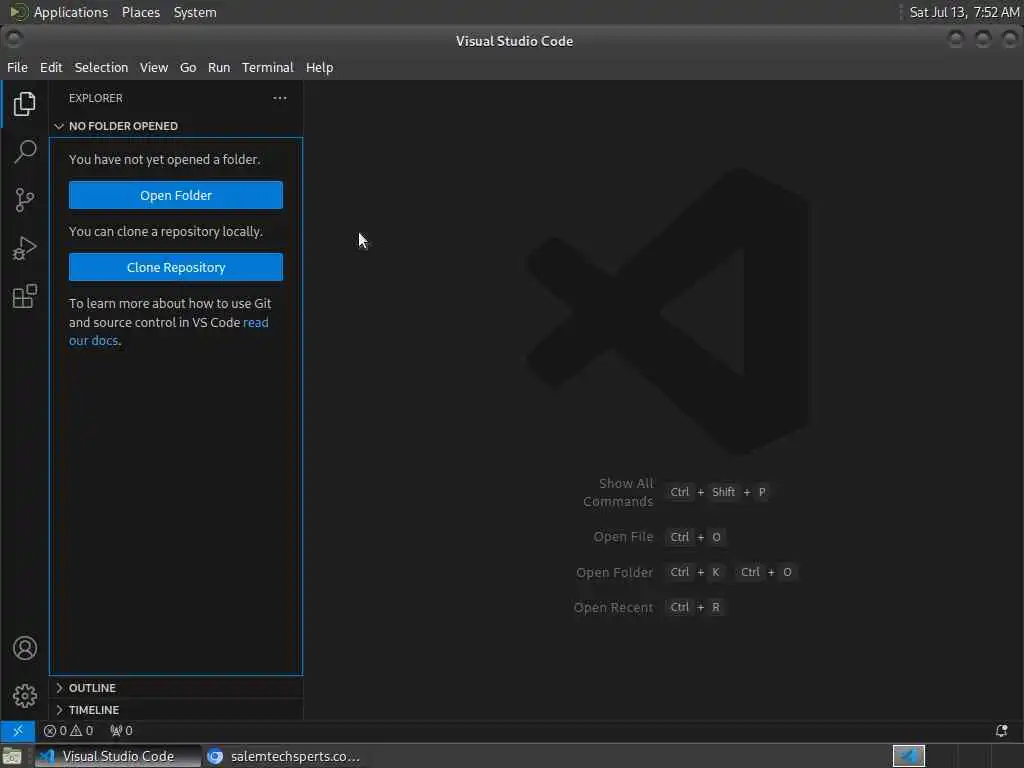The width and height of the screenshot is (1024, 768).
Task: Show errors and warnings count in status bar
Action: tap(69, 731)
